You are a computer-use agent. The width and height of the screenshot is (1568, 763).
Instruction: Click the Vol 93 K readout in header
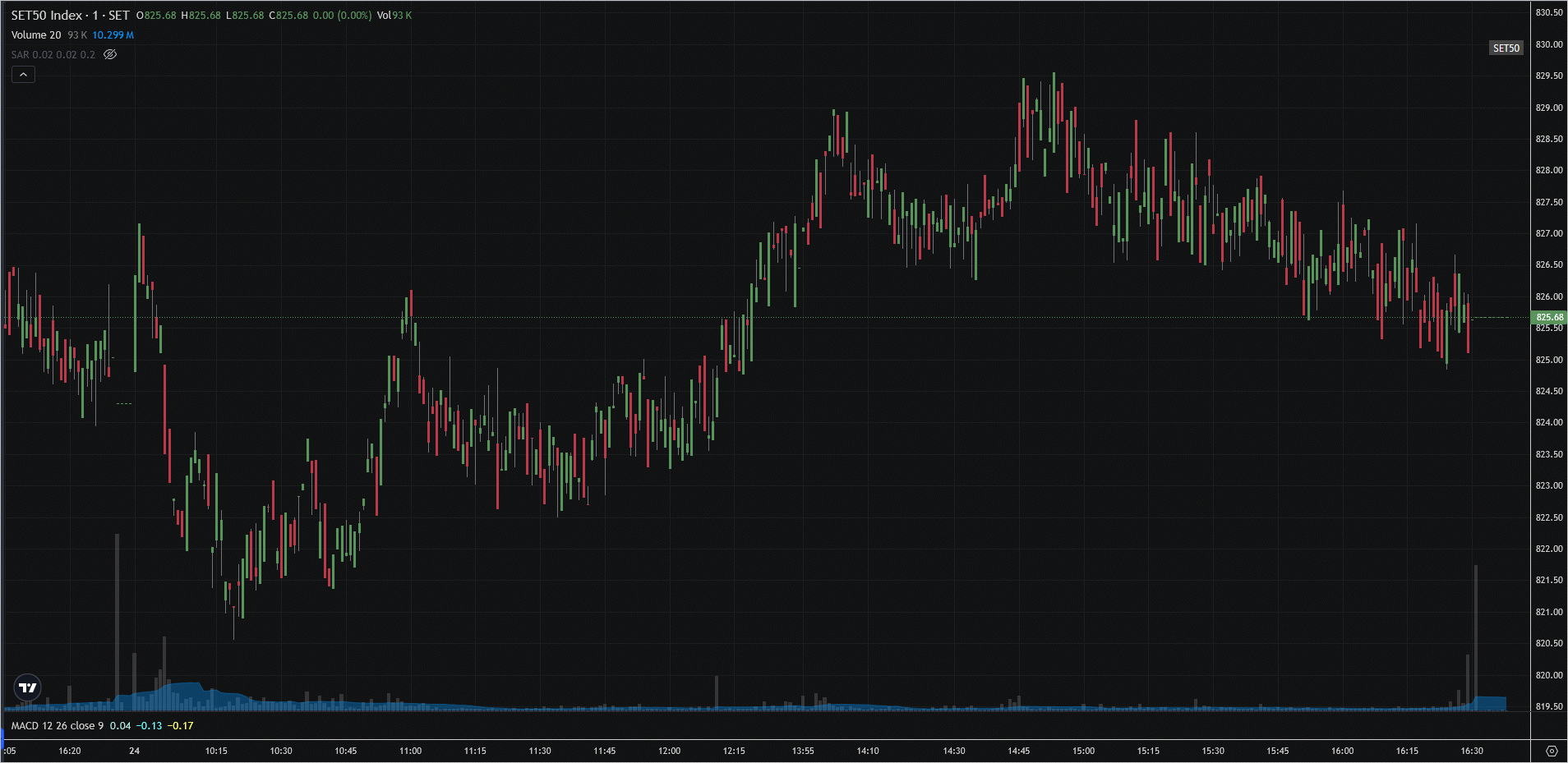[394, 16]
